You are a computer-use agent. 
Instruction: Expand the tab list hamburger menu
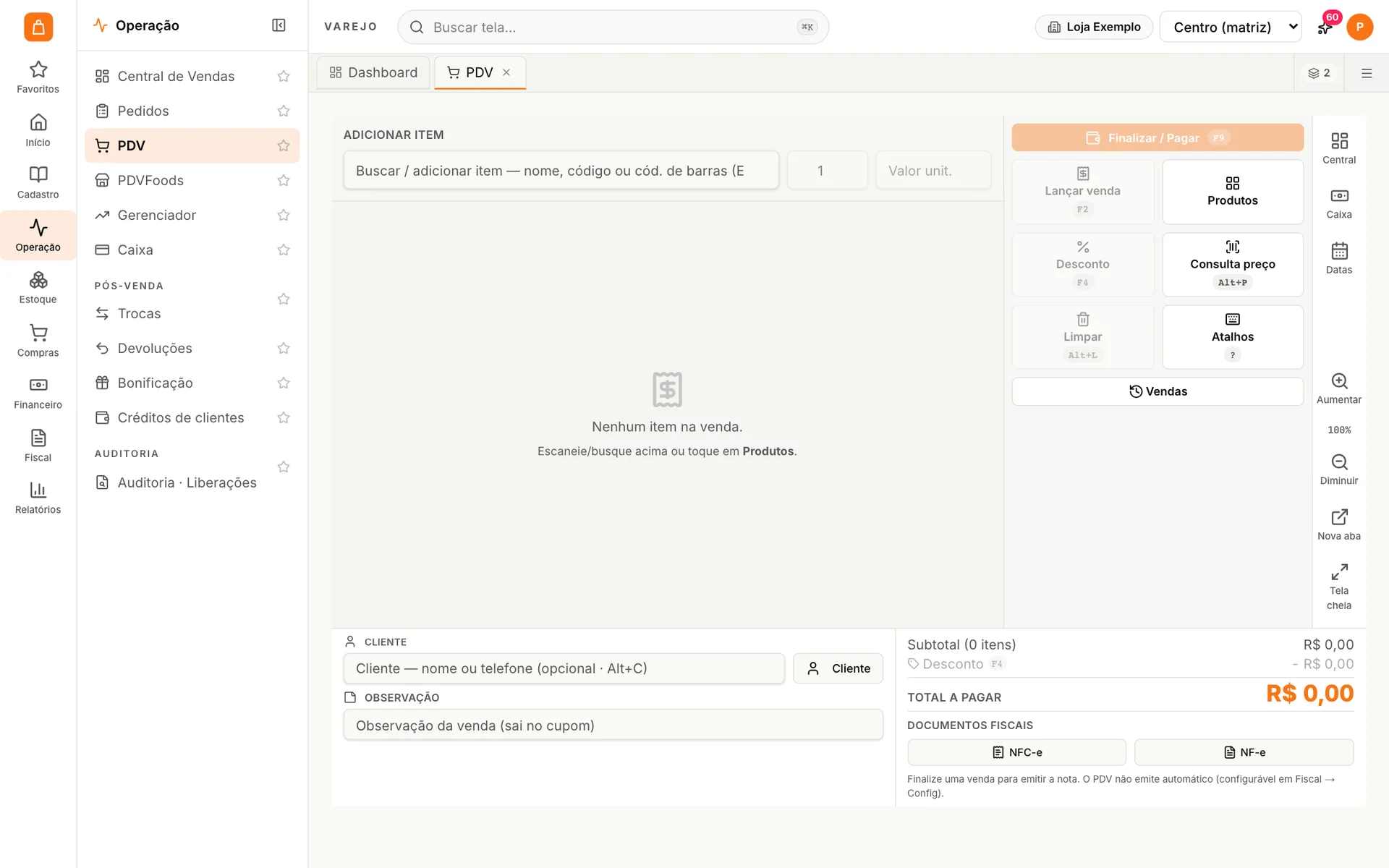pos(1366,73)
